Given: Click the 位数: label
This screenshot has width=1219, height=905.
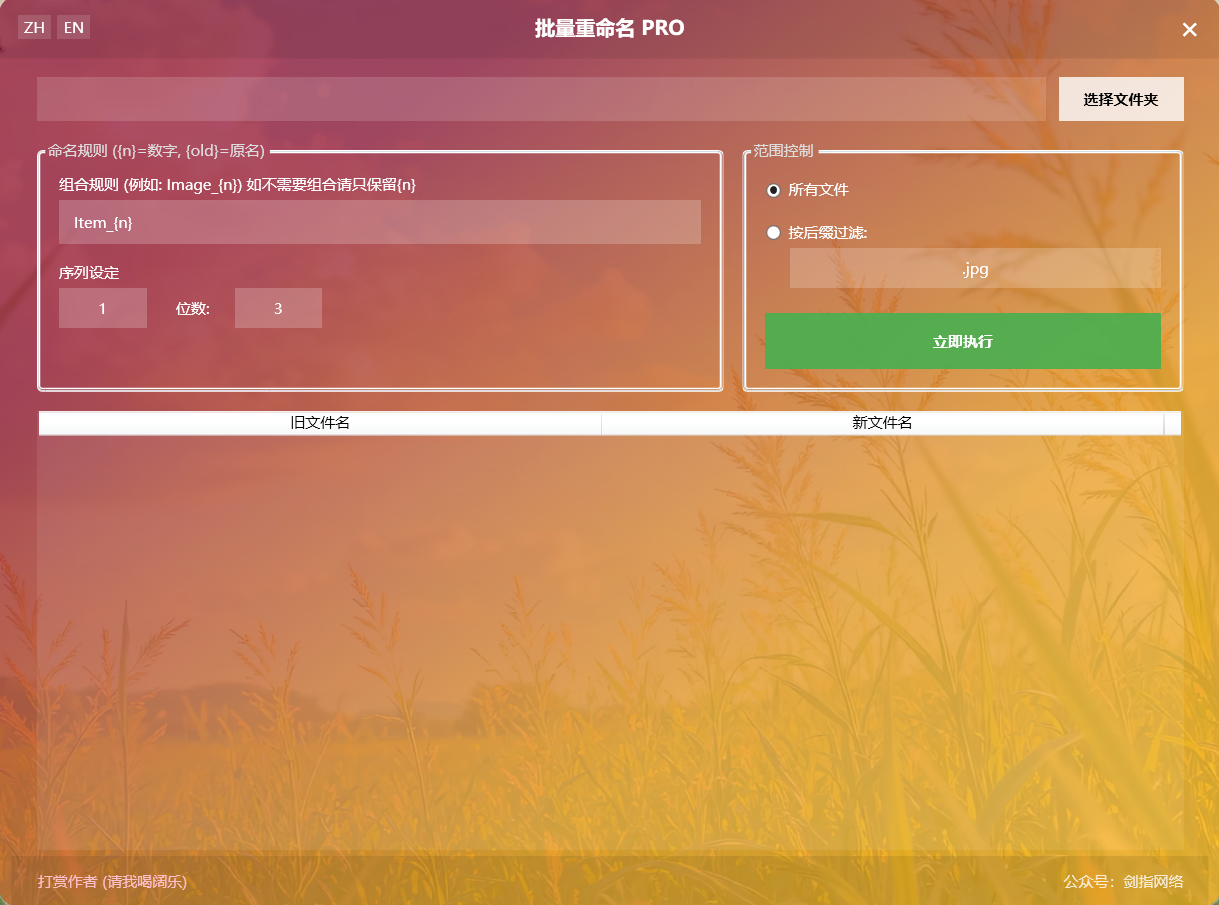Looking at the screenshot, I should pyautogui.click(x=192, y=309).
